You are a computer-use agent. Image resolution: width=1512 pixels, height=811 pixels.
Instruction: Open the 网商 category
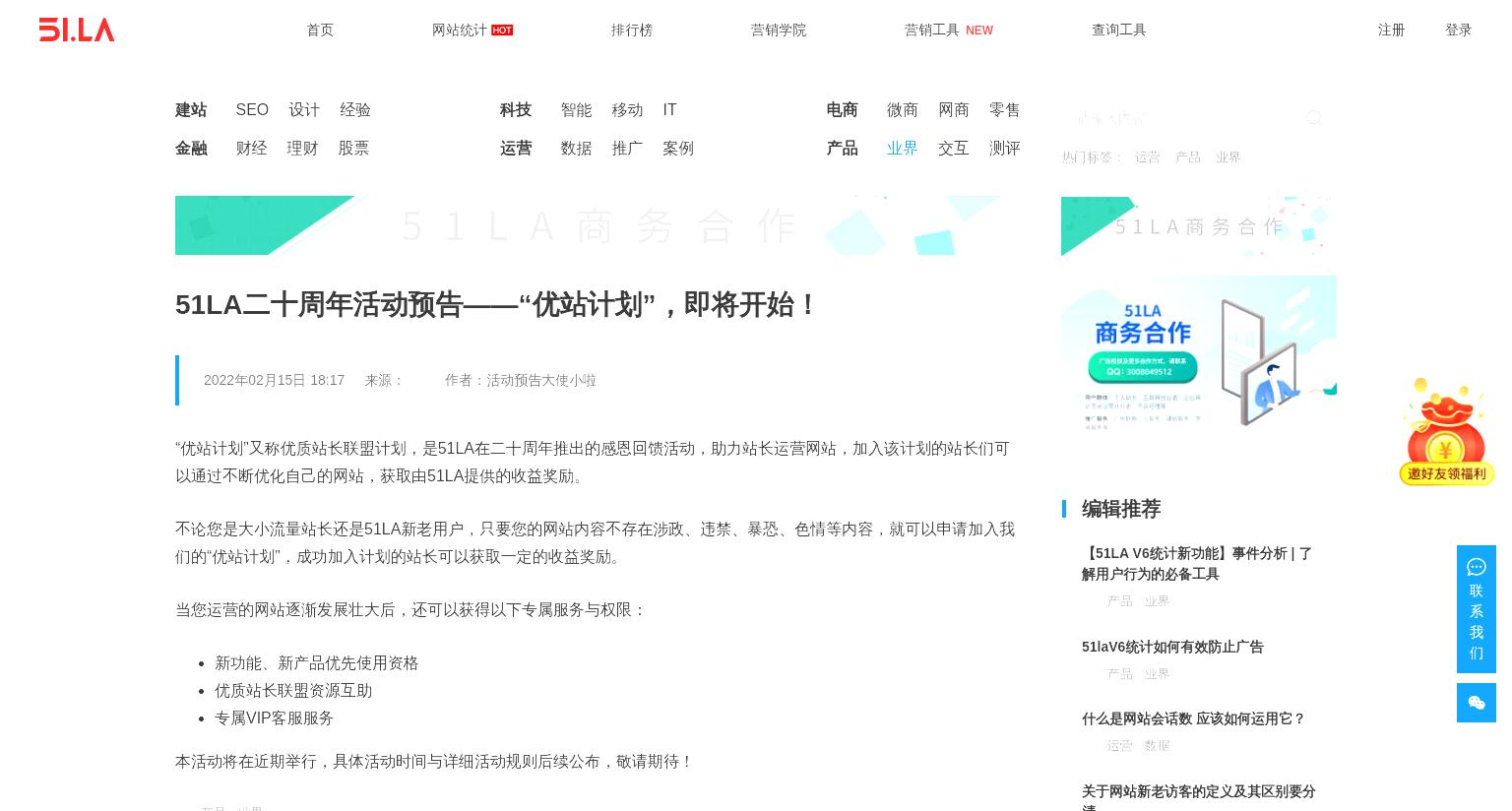tap(954, 109)
